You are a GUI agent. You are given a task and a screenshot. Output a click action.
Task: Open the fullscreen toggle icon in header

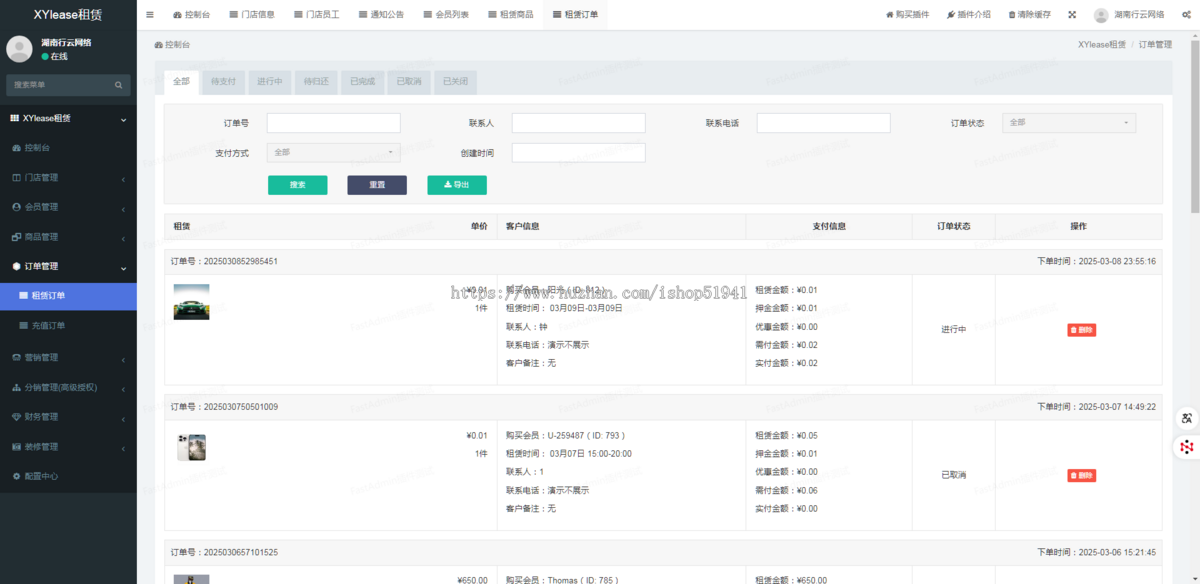[x=1072, y=15]
